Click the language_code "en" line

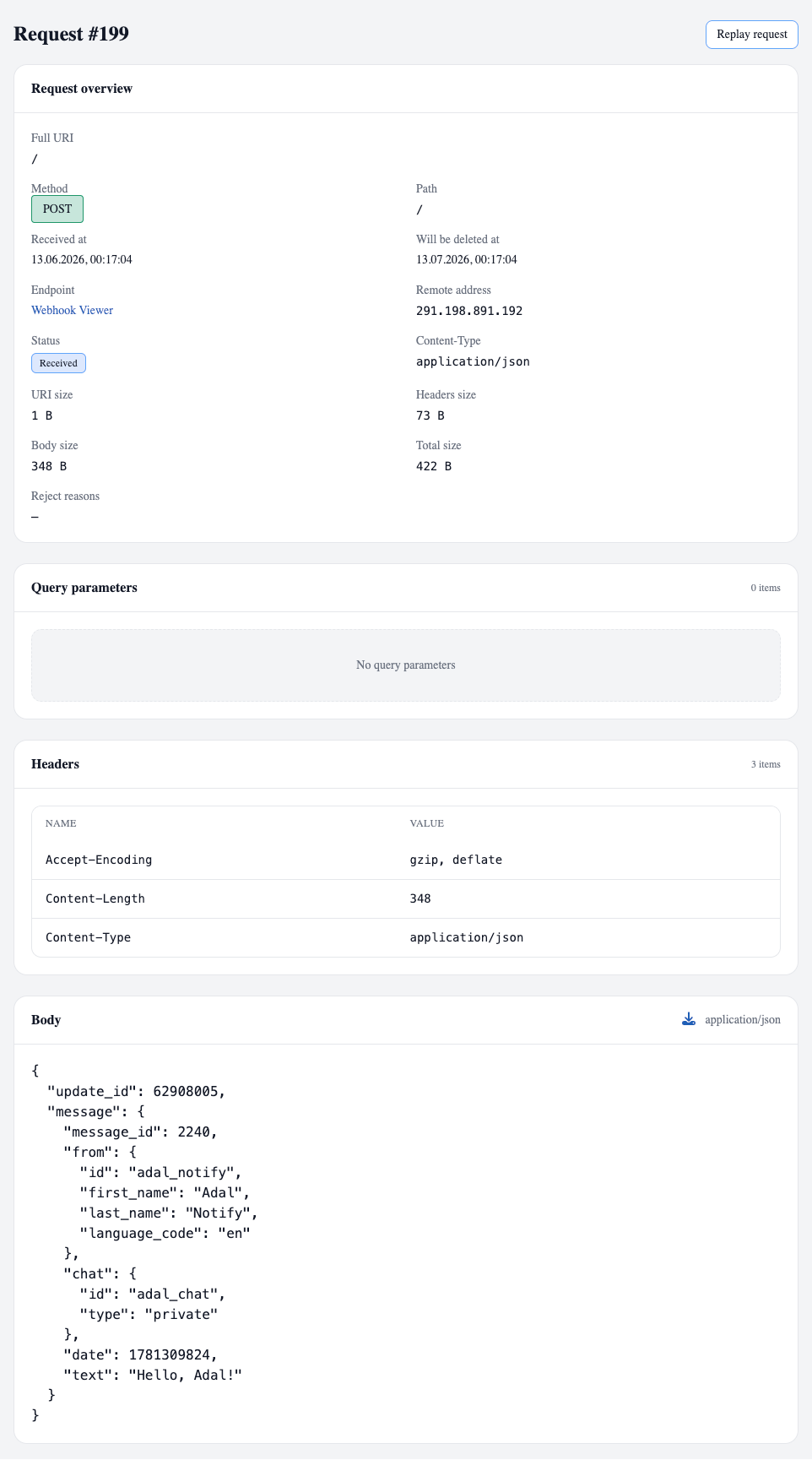click(x=165, y=1233)
